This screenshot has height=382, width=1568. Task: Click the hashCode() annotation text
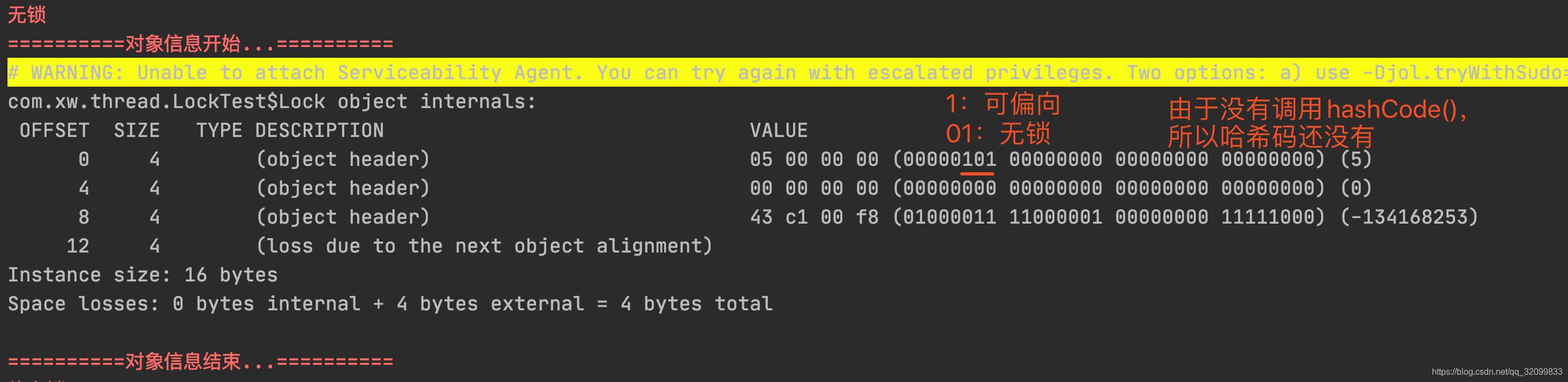point(1319,123)
